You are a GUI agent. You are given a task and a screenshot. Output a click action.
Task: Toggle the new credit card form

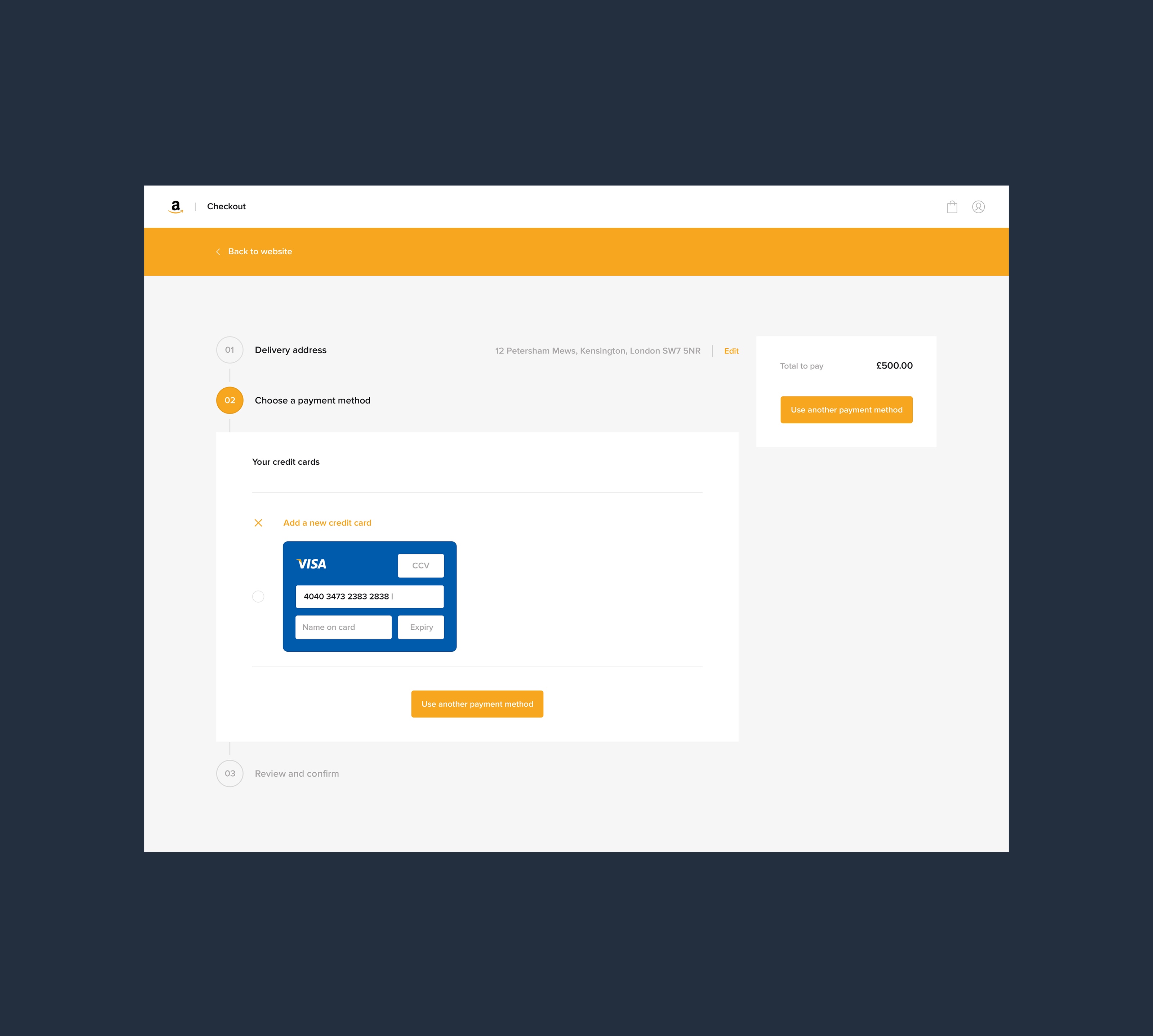(x=258, y=522)
